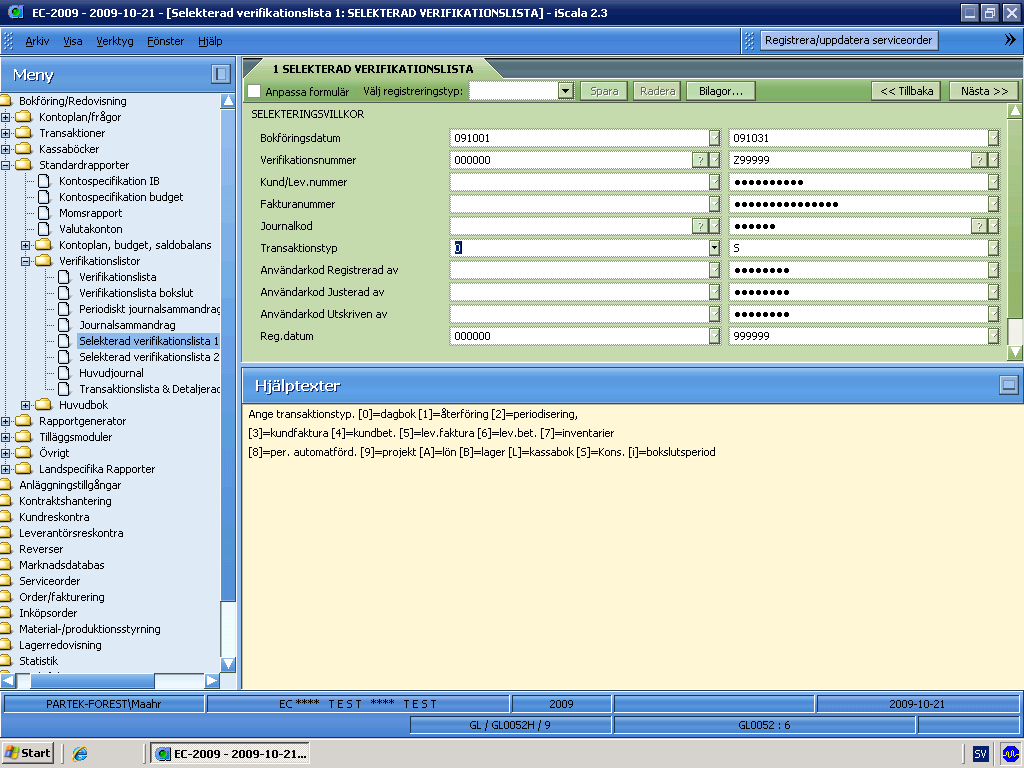This screenshot has height=768, width=1024.
Task: Proceed with Nästa >> button
Action: (x=984, y=91)
